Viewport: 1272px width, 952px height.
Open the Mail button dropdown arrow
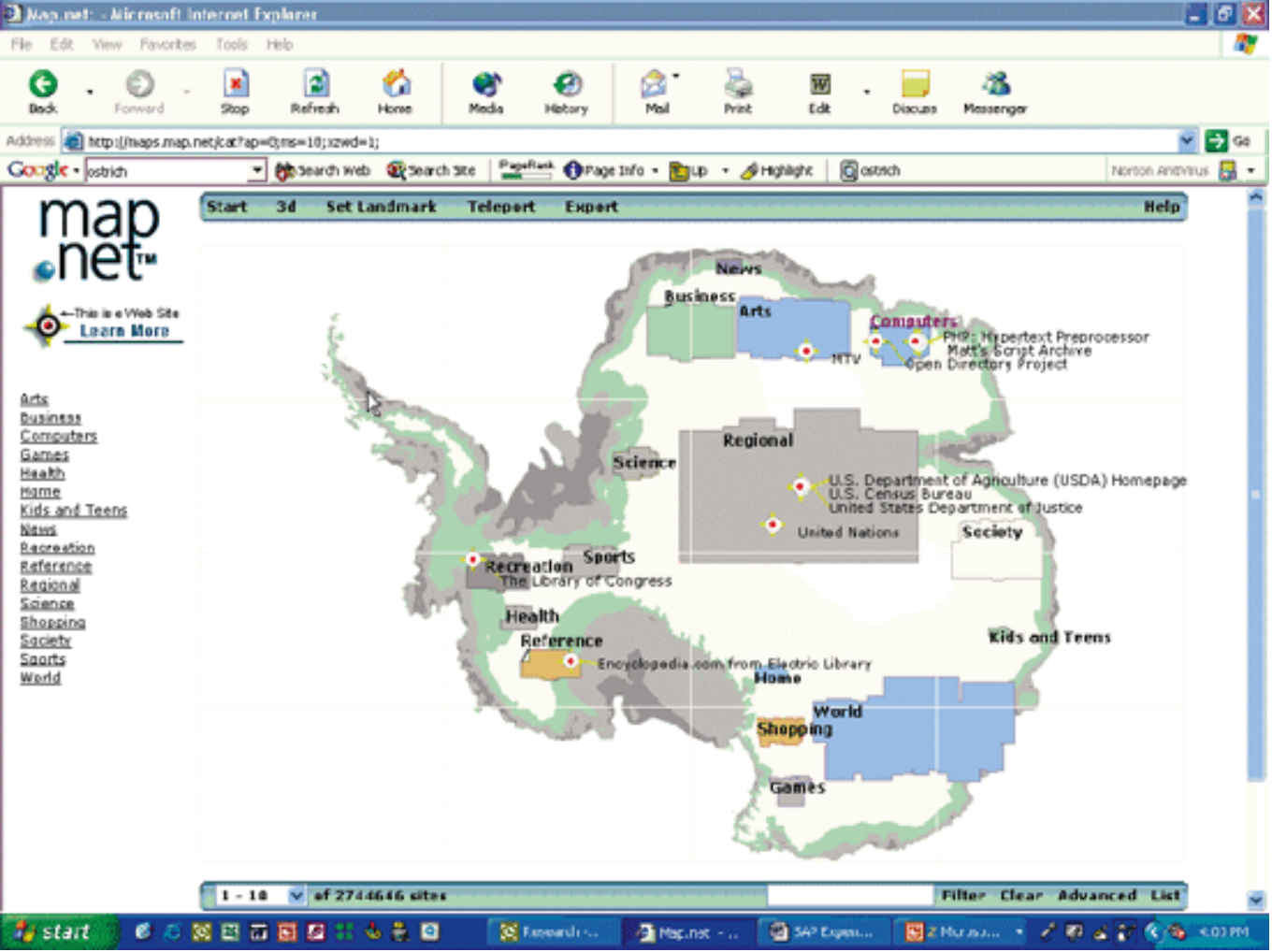click(676, 76)
